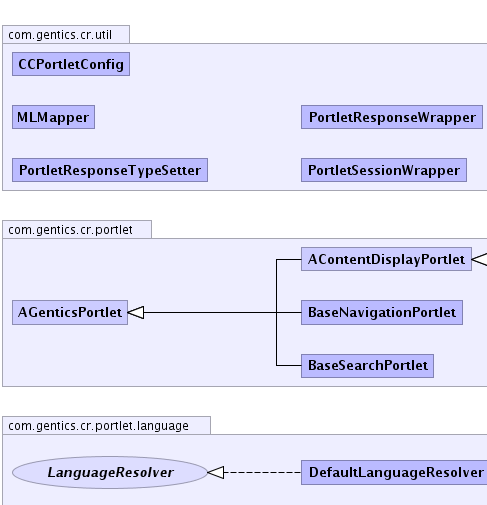Viewport: 487px width, 505px height.
Task: Click the CCPortletConfig class box
Action: point(71,64)
